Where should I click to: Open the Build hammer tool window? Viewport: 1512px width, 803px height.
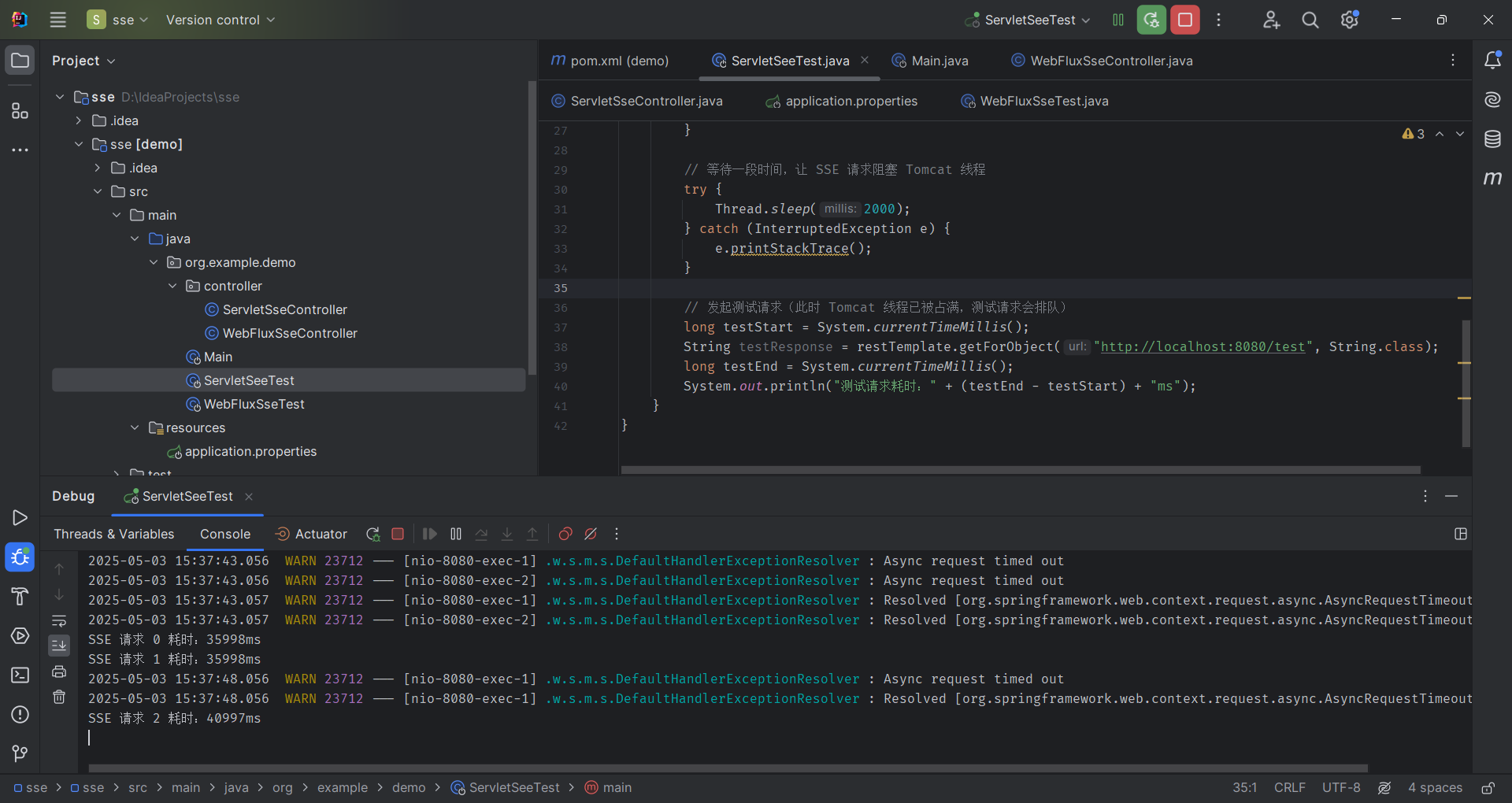click(20, 596)
